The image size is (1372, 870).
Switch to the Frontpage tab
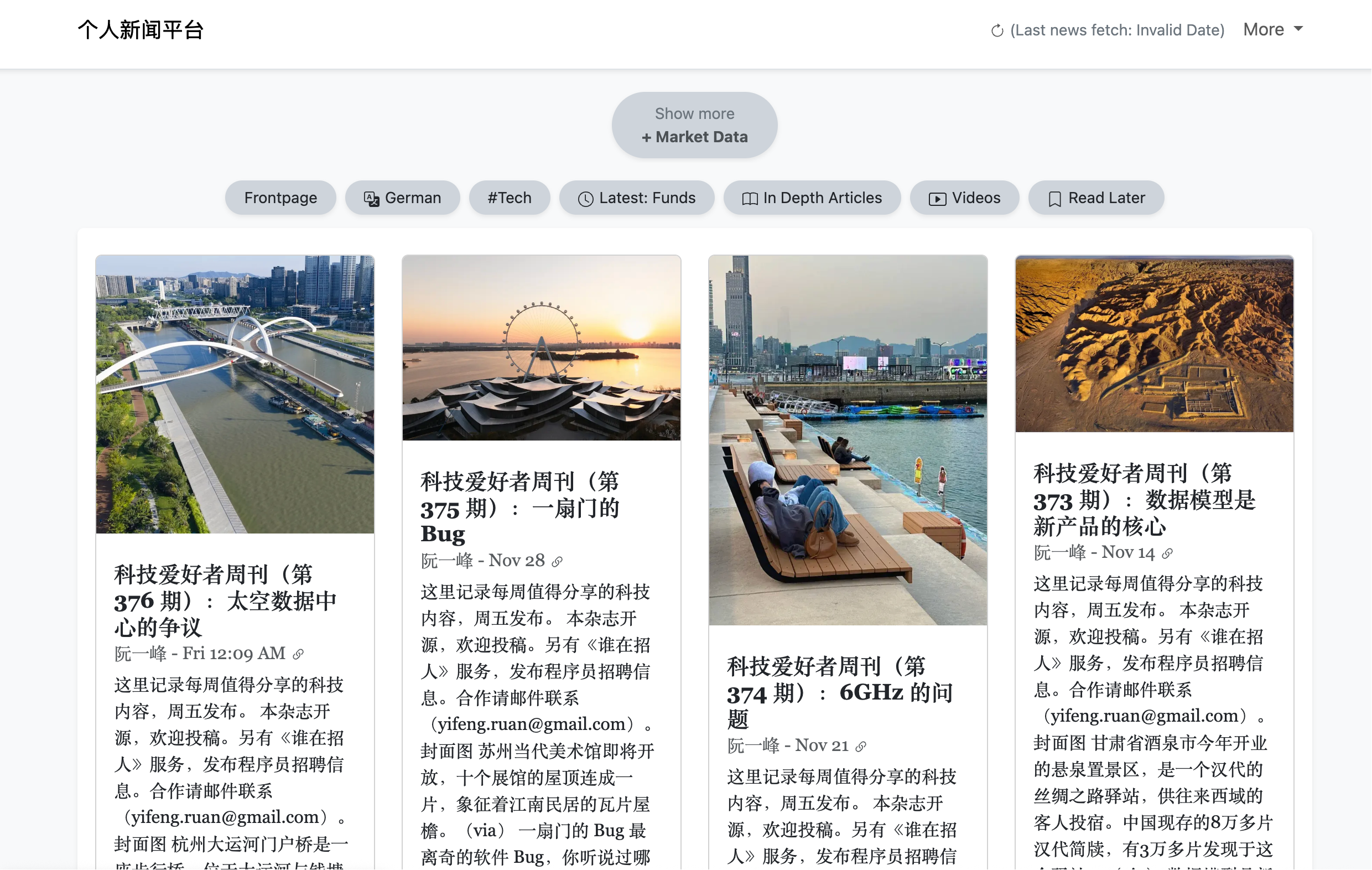point(280,198)
